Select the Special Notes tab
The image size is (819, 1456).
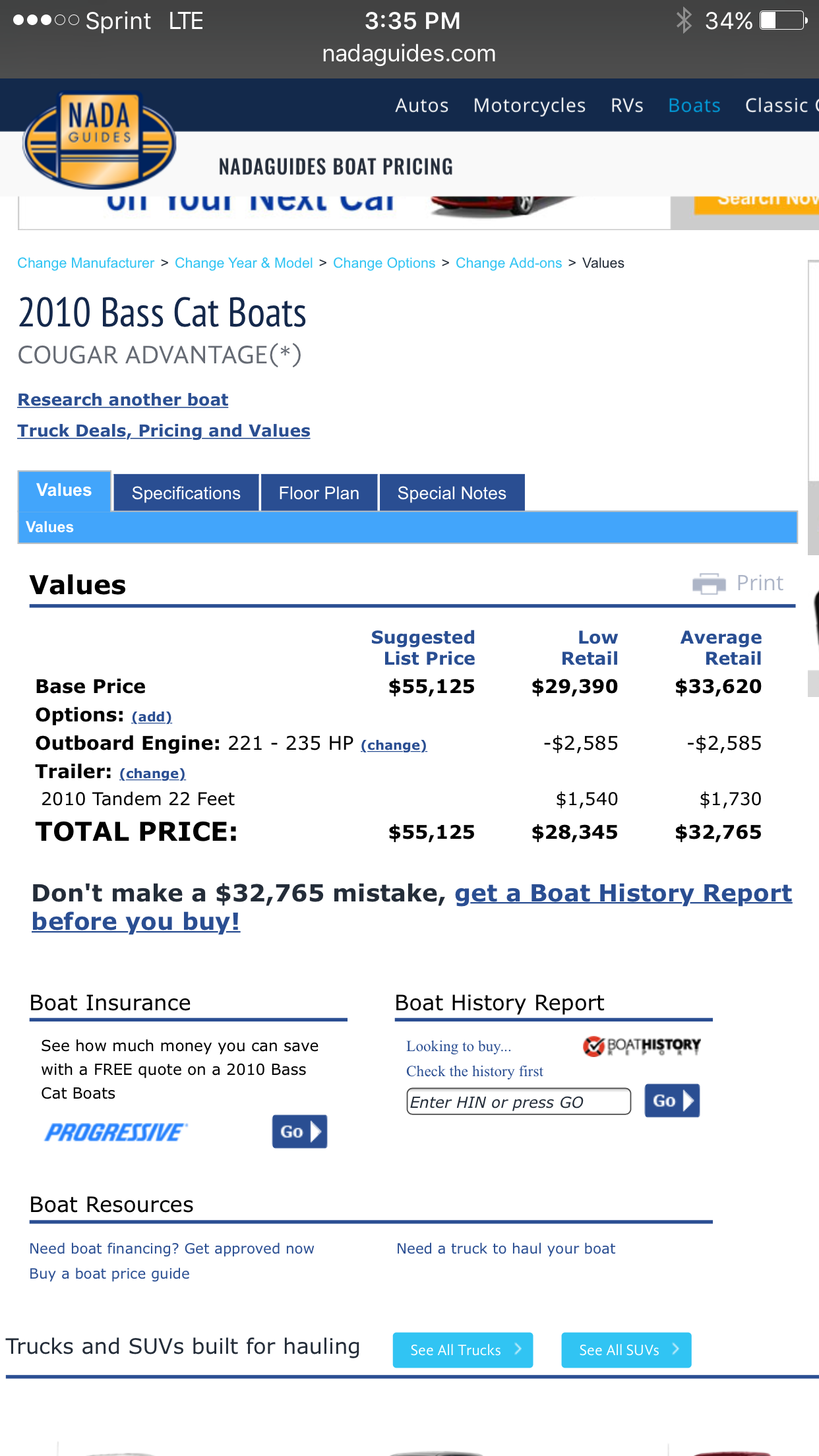click(452, 493)
